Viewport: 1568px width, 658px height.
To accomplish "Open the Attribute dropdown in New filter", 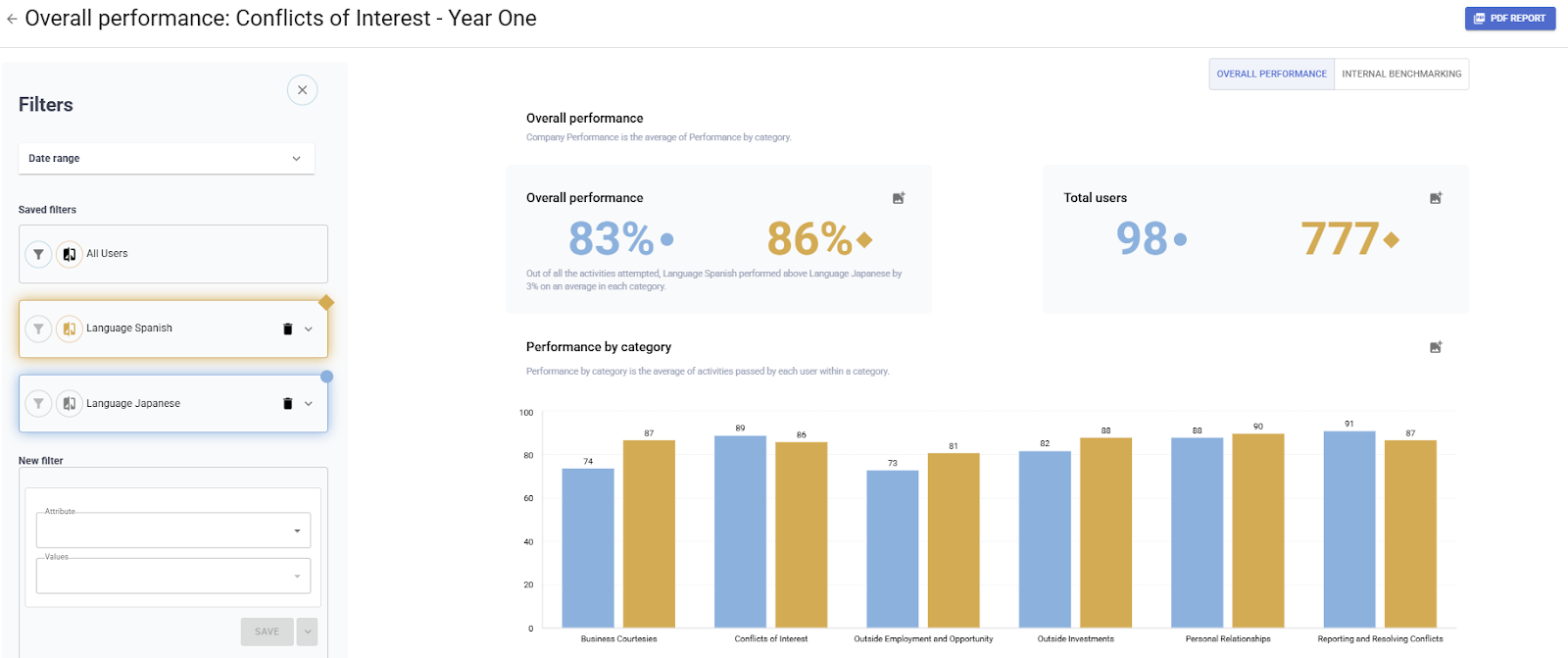I will [x=173, y=531].
